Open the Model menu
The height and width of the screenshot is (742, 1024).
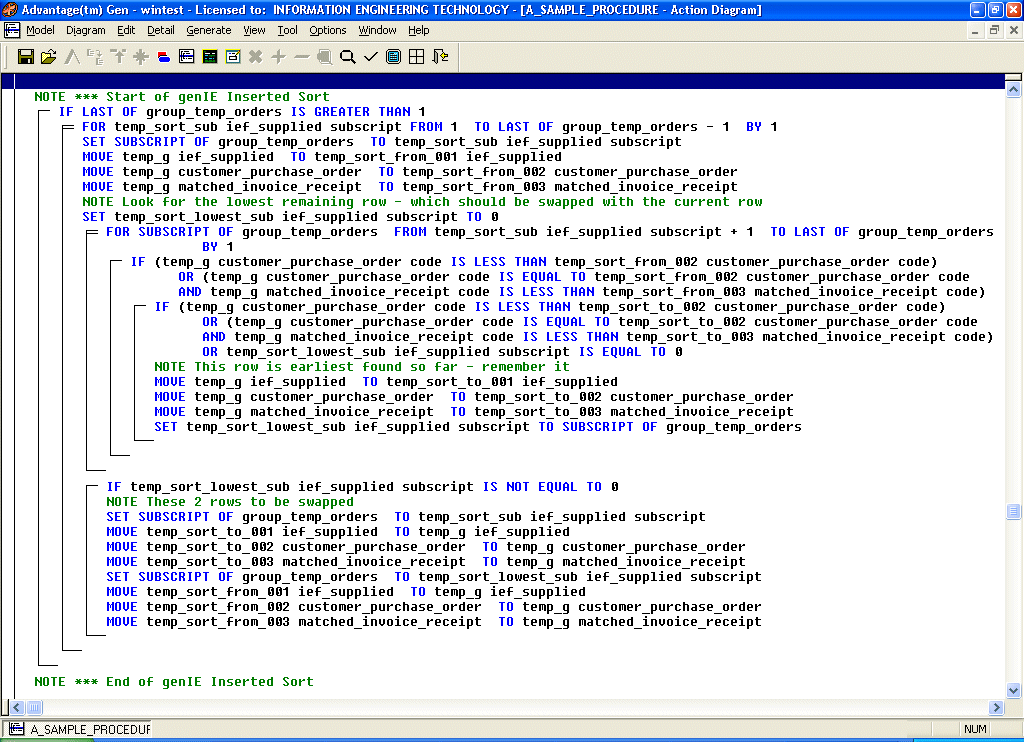[40, 30]
